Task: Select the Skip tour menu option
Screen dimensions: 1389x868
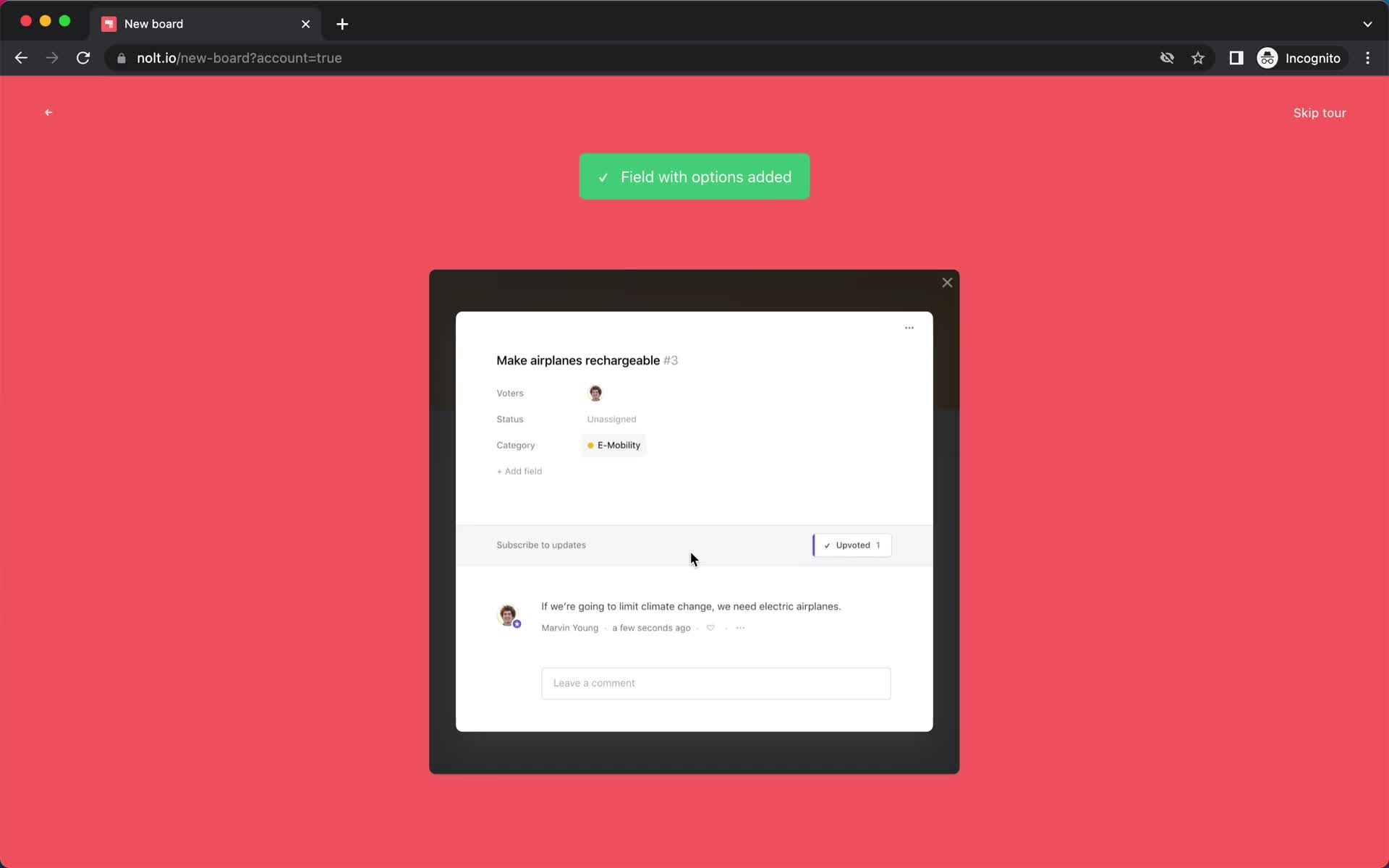Action: [x=1319, y=112]
